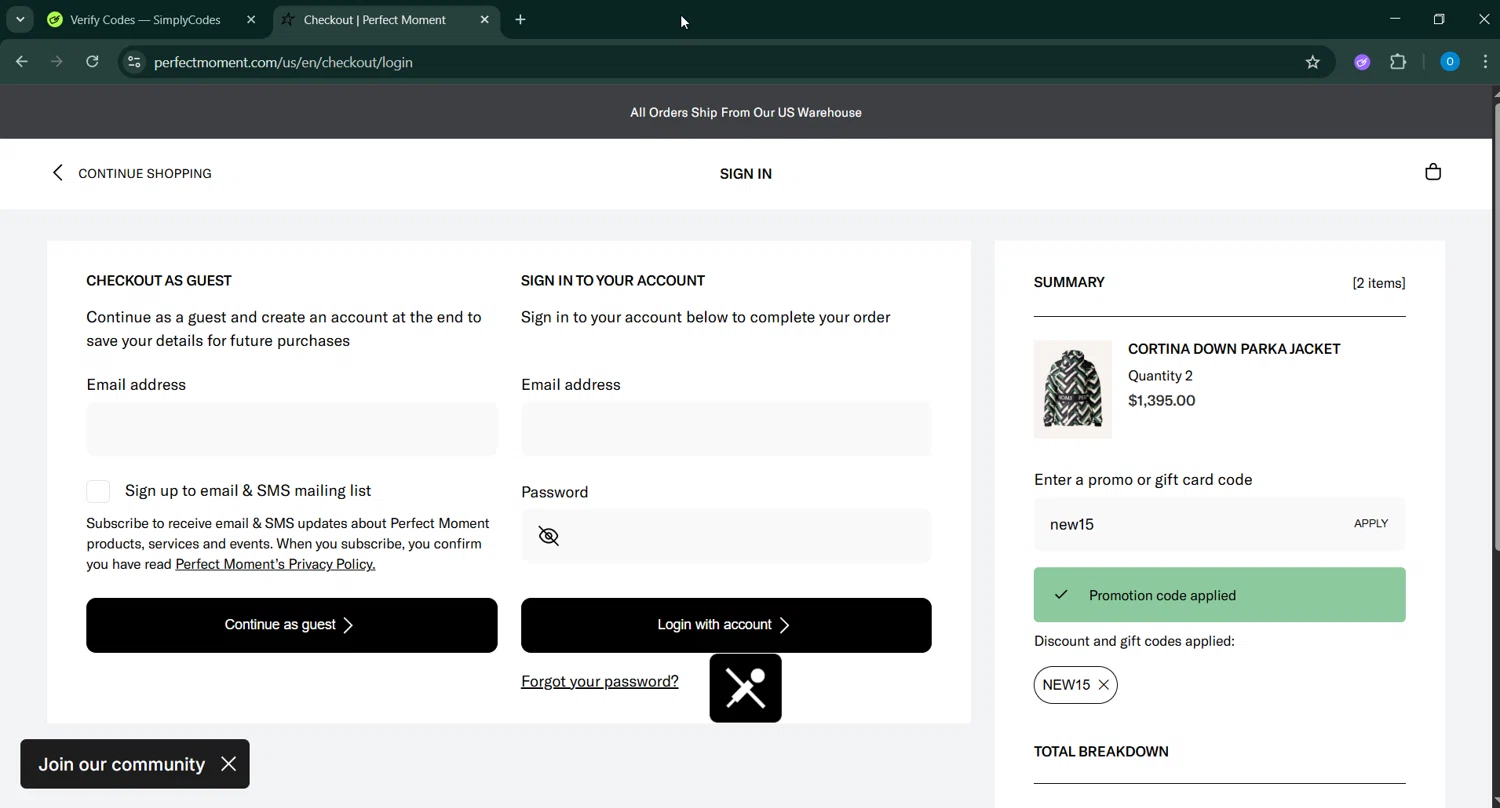Click the Promotion code applied message
Image resolution: width=1500 pixels, height=808 pixels.
1220,595
